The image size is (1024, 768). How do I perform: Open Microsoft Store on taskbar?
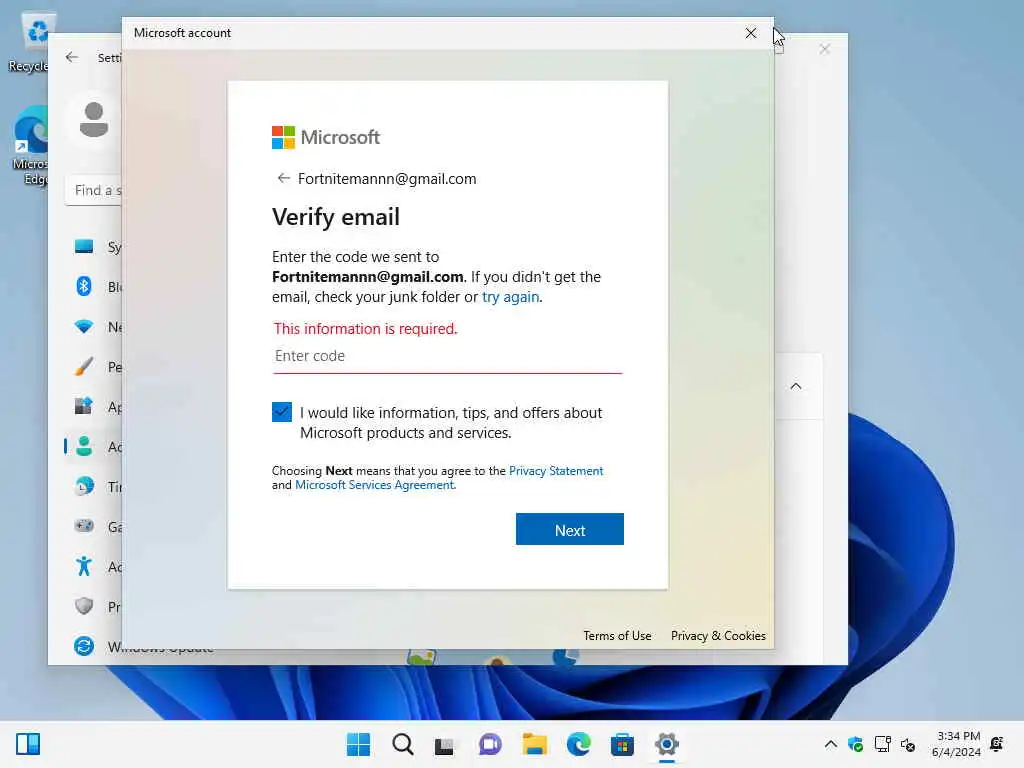click(622, 744)
